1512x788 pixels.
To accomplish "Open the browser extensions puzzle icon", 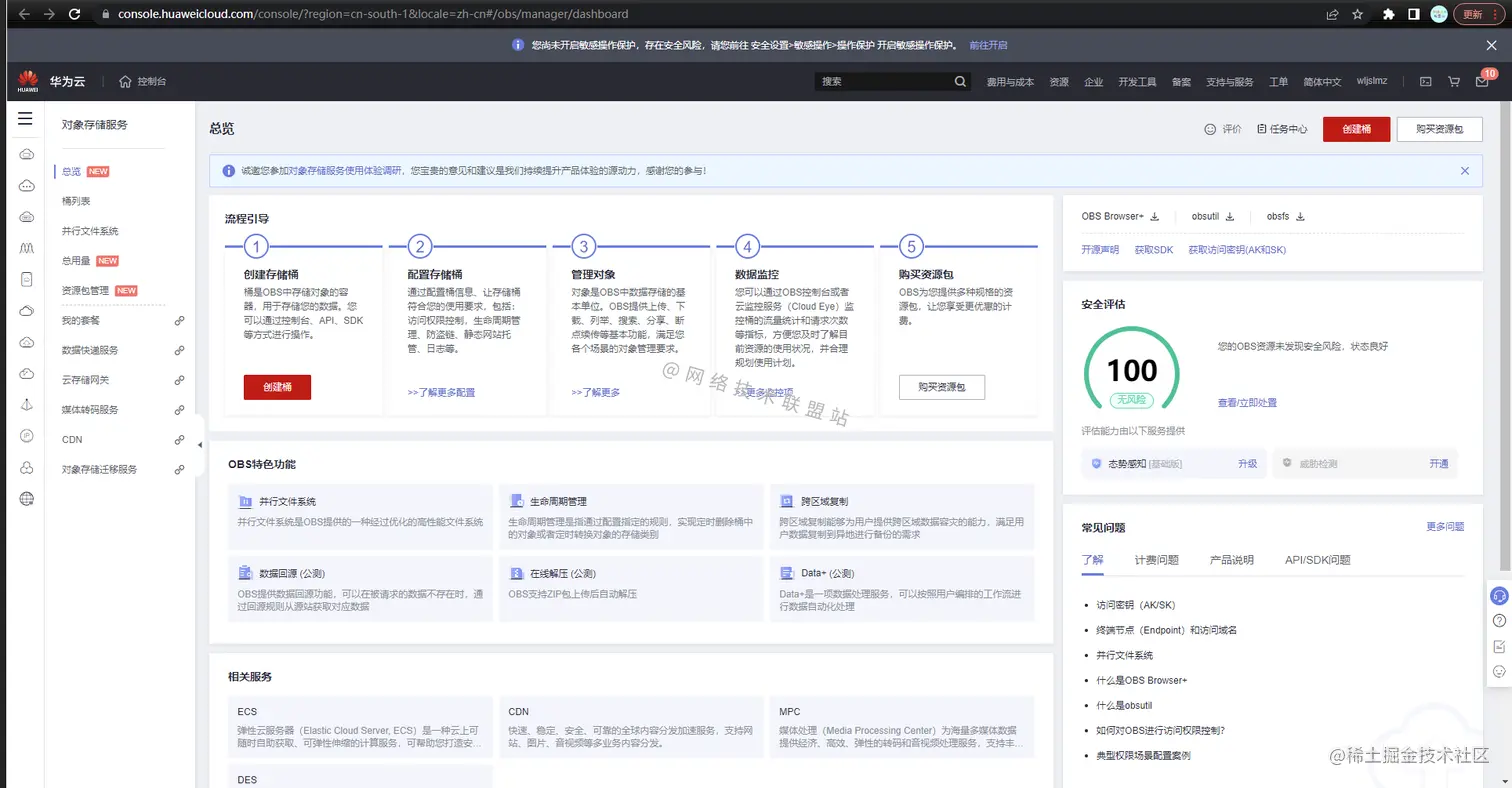I will tap(1388, 14).
